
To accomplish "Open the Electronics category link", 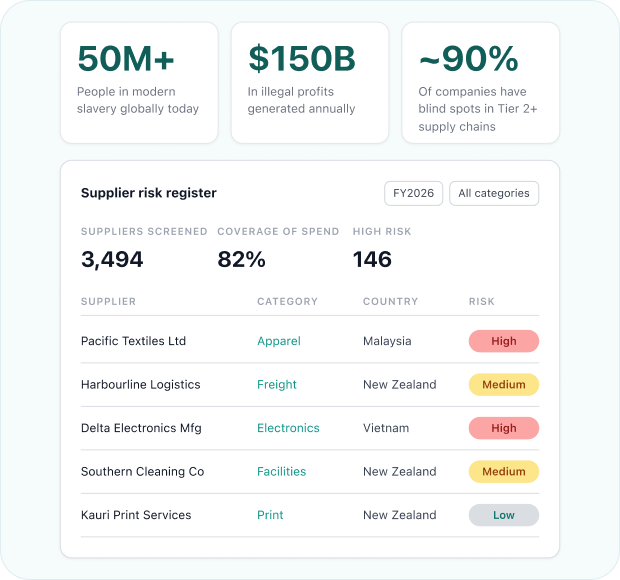I will pos(288,428).
